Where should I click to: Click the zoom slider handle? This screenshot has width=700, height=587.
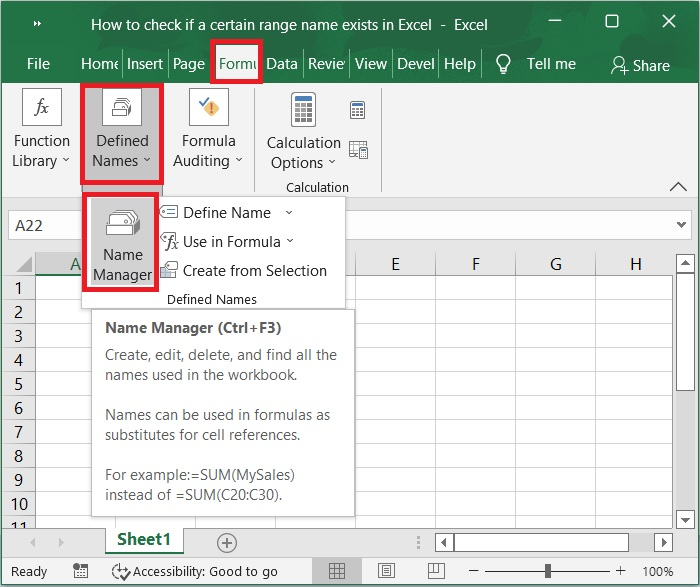[548, 570]
